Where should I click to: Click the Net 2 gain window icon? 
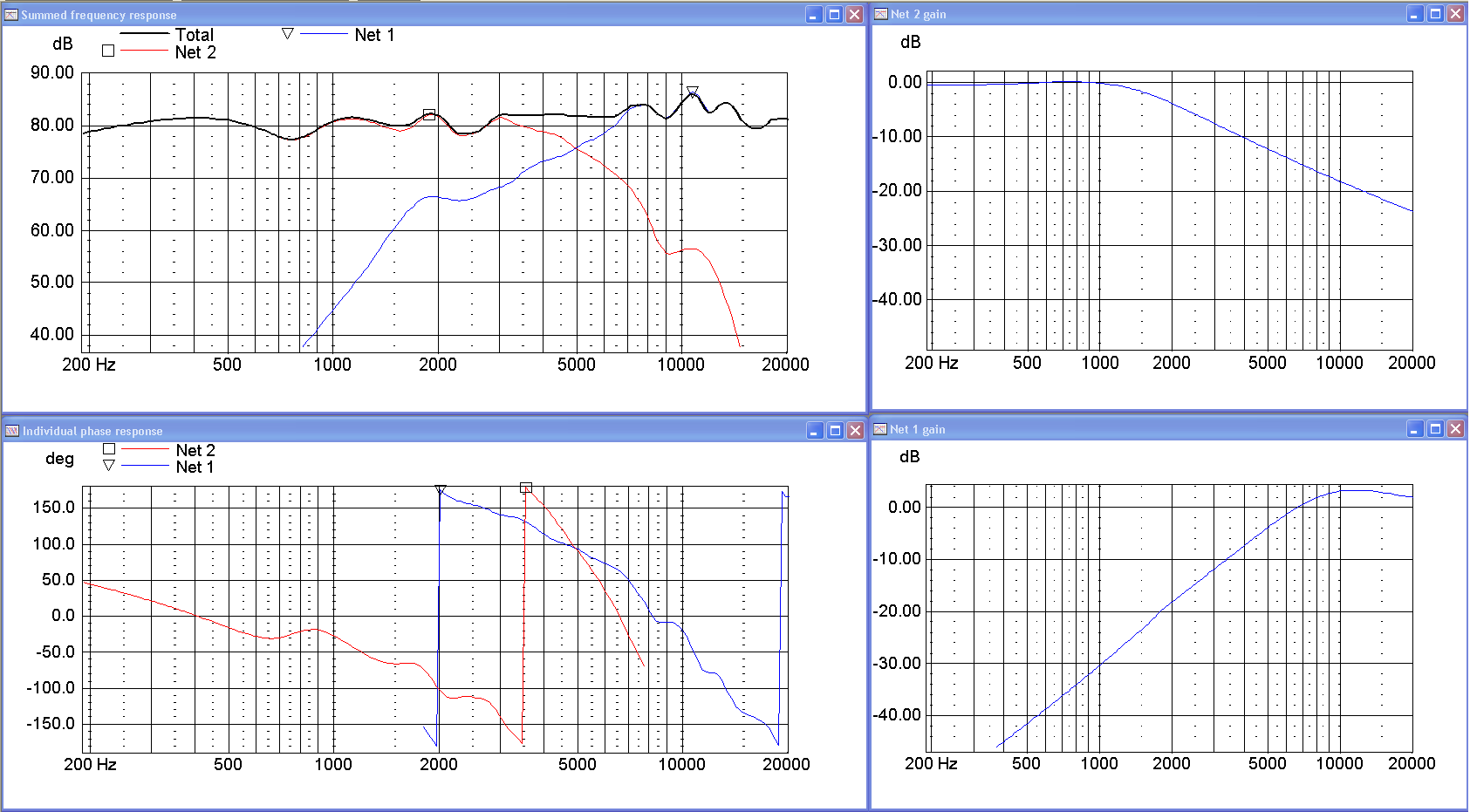[881, 14]
